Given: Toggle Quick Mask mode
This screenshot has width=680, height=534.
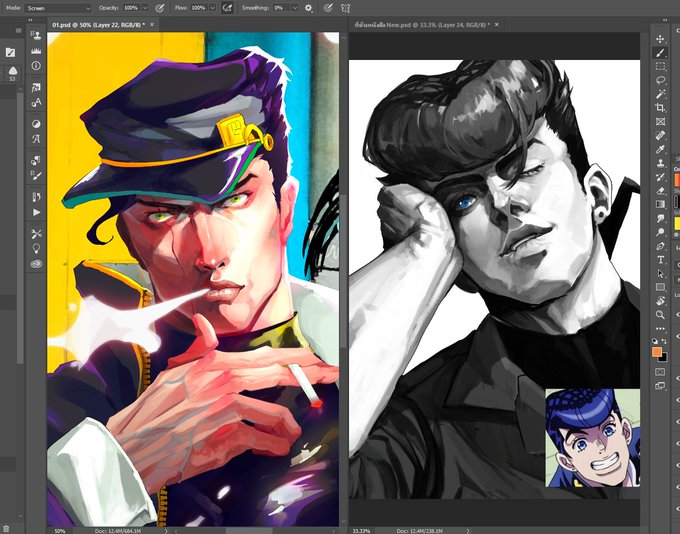Looking at the screenshot, I should click(x=660, y=372).
